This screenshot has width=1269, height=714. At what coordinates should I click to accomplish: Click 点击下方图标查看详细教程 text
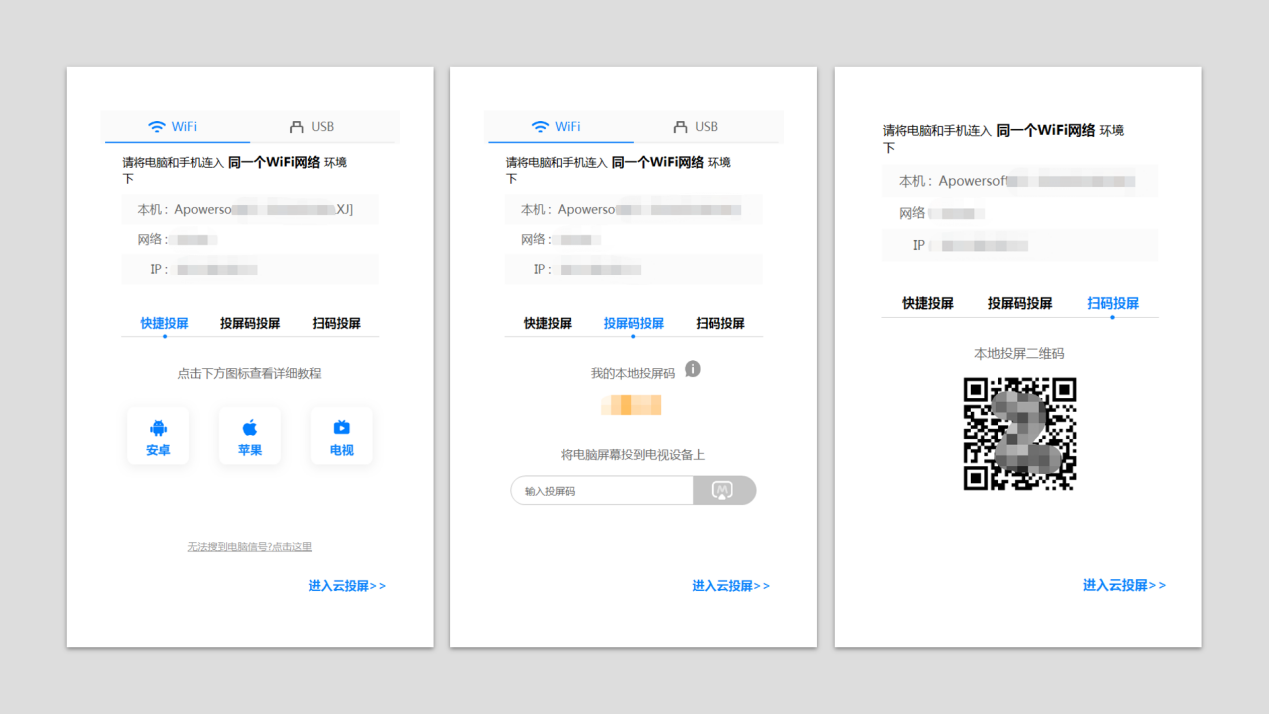[250, 373]
